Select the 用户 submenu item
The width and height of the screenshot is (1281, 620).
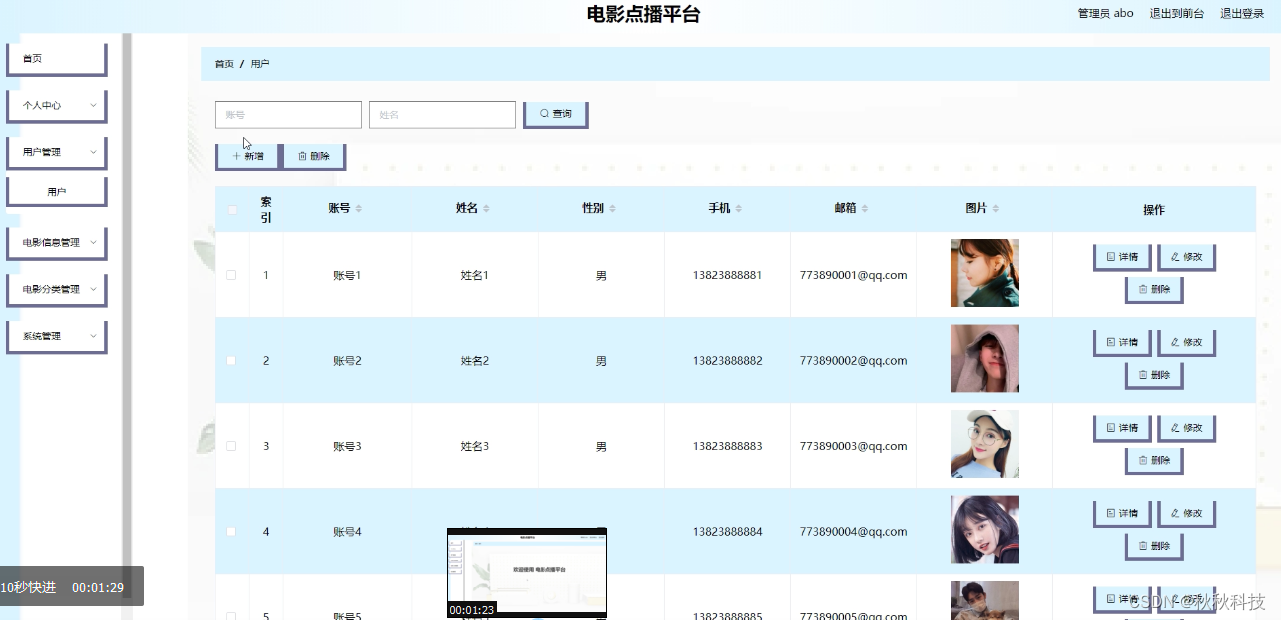tap(56, 191)
